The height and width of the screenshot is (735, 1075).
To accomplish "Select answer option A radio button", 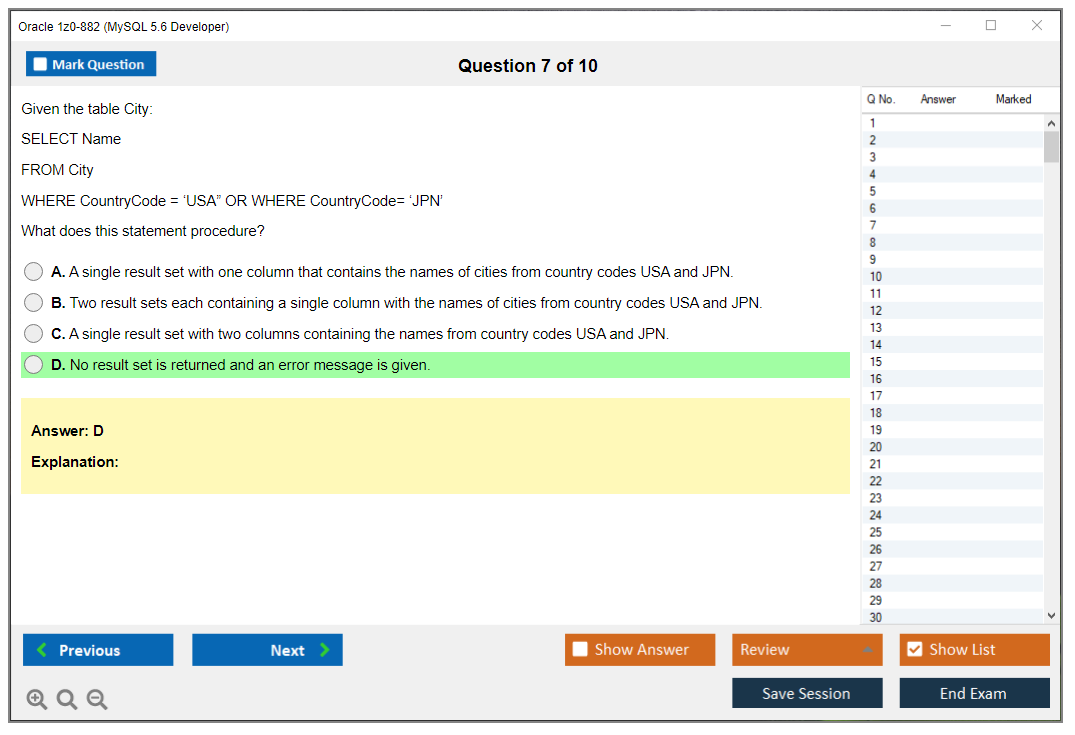I will (33, 271).
